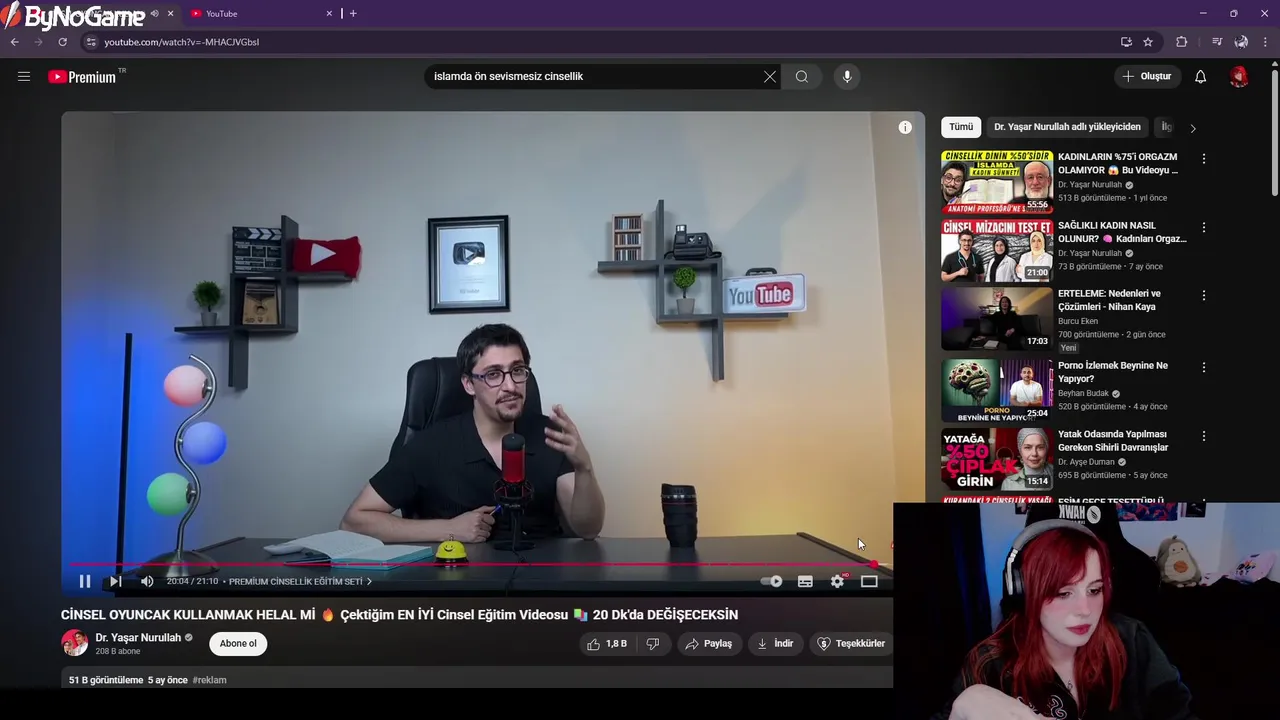Close the YouTube browser tab

pos(329,14)
